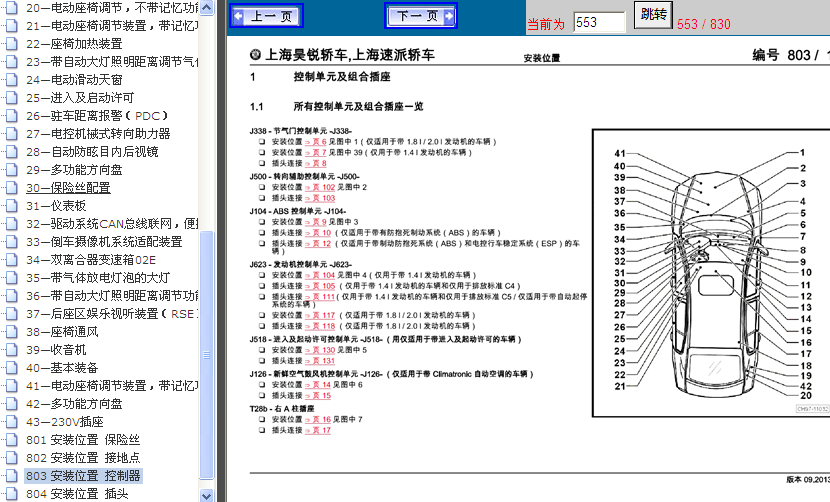Open 804 安装位置 插头

[x=77, y=494]
